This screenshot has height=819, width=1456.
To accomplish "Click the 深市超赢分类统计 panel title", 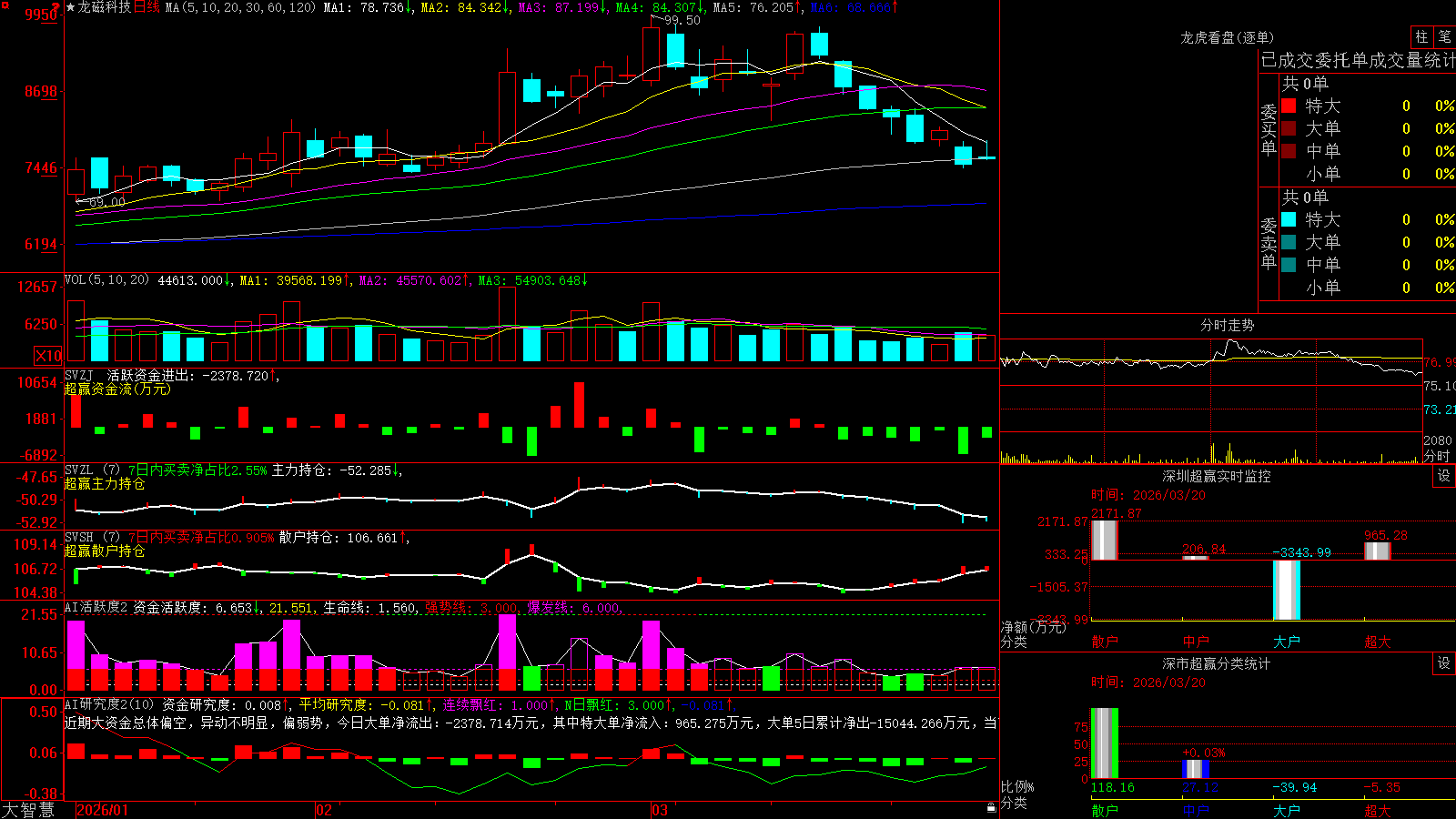I will (1216, 663).
